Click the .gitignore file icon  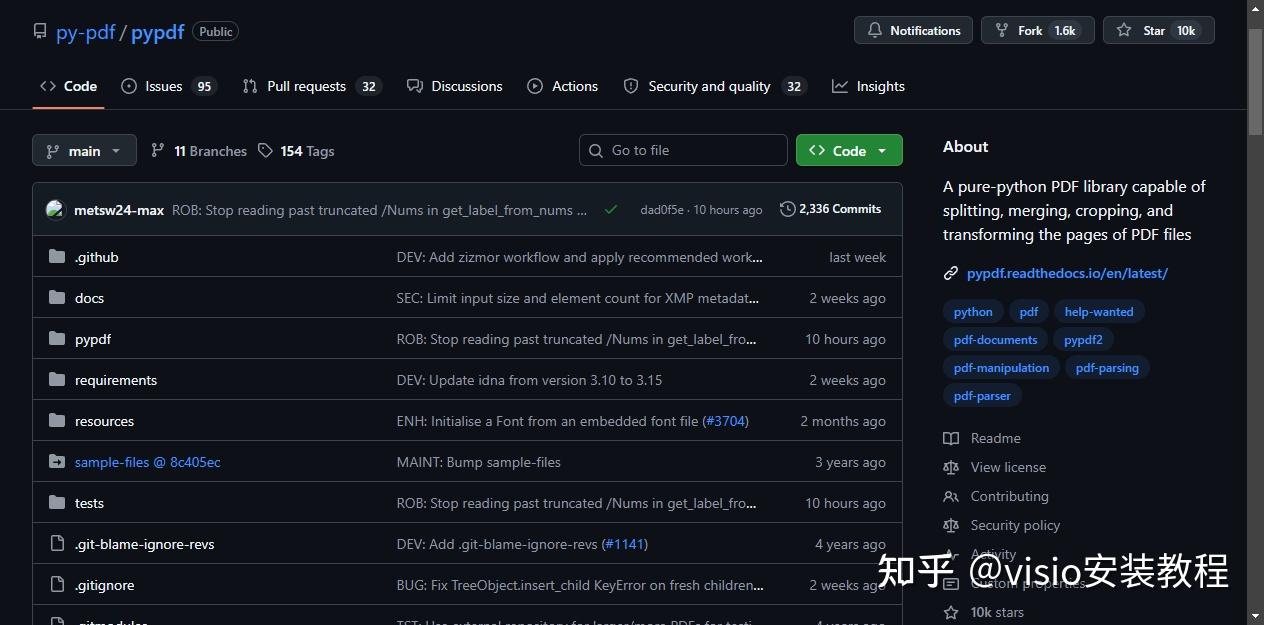click(x=57, y=585)
